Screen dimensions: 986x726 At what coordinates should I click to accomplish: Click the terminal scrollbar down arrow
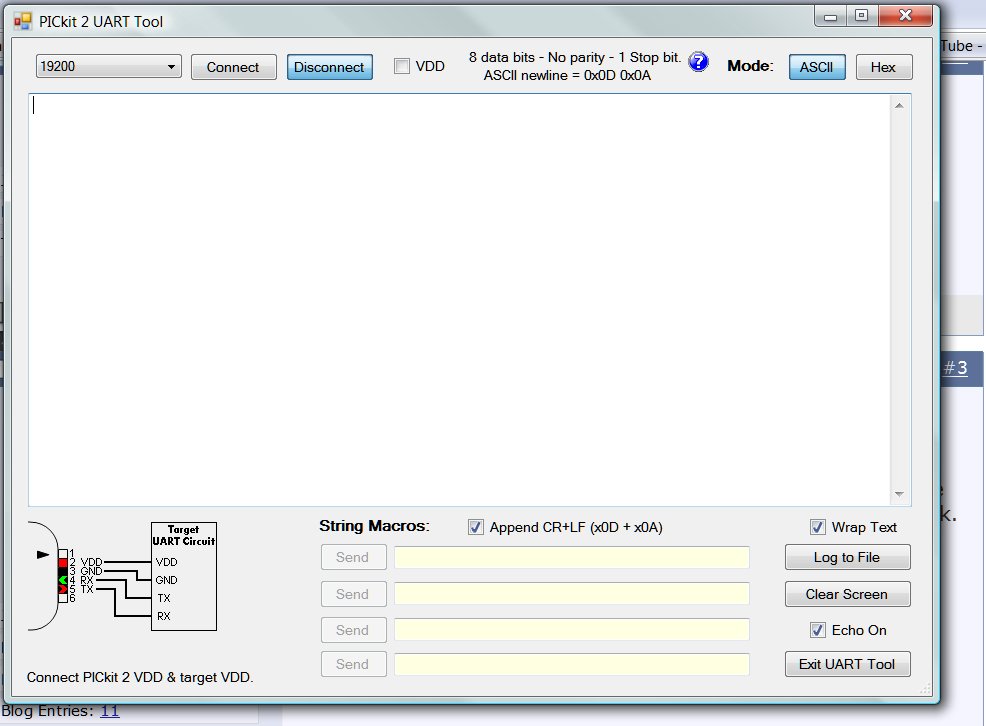[x=899, y=495]
